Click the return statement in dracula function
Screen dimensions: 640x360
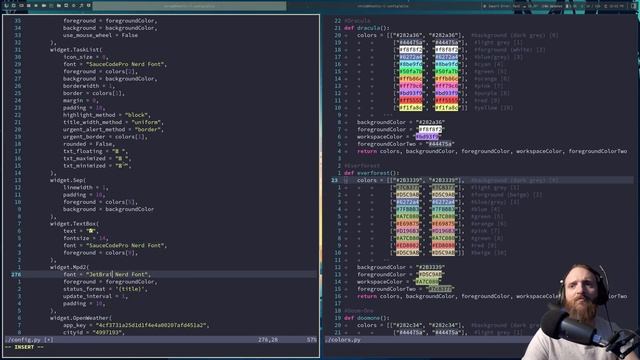tap(492, 151)
